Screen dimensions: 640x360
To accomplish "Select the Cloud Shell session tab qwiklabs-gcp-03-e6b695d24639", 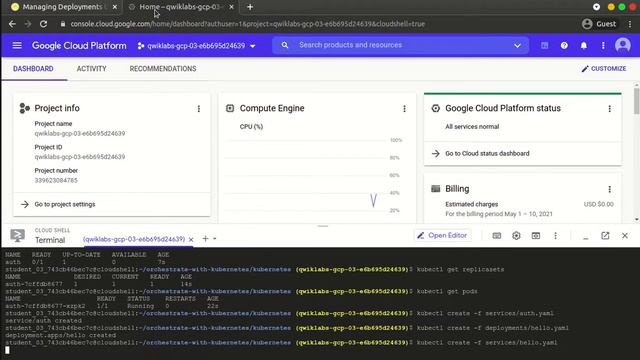I will pos(133,239).
